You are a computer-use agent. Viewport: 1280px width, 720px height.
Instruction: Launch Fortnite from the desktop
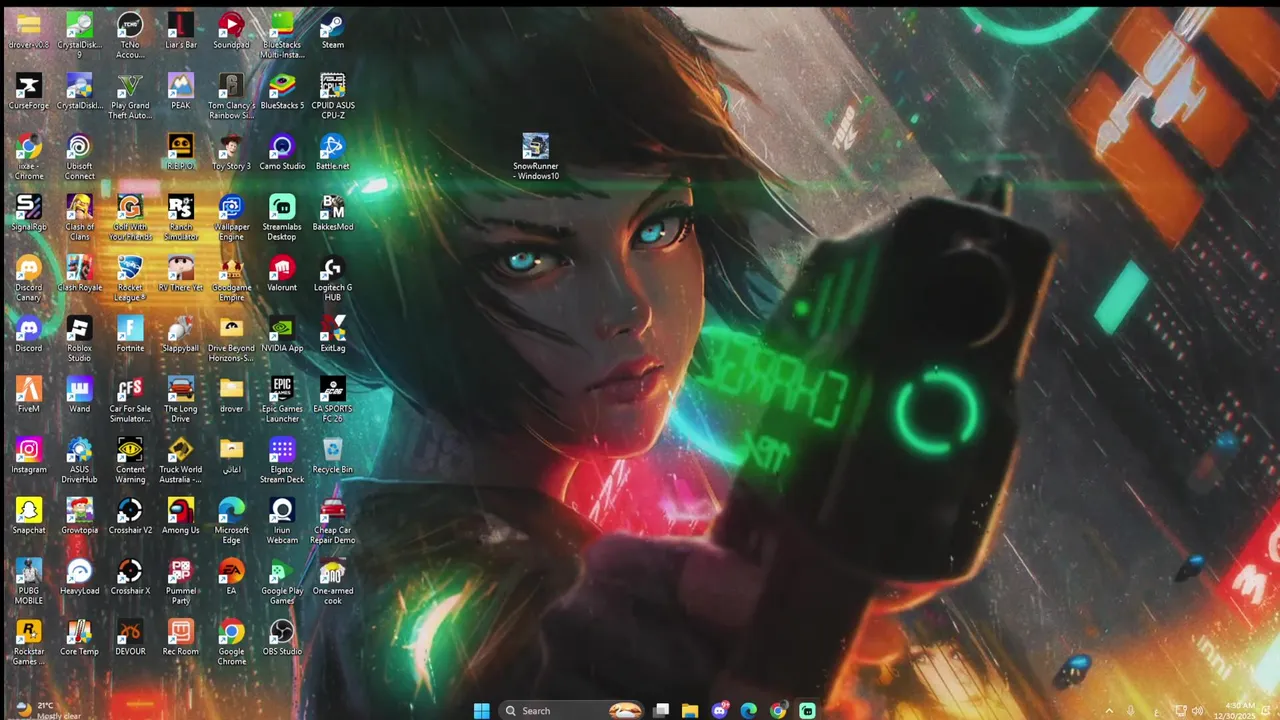click(x=130, y=335)
